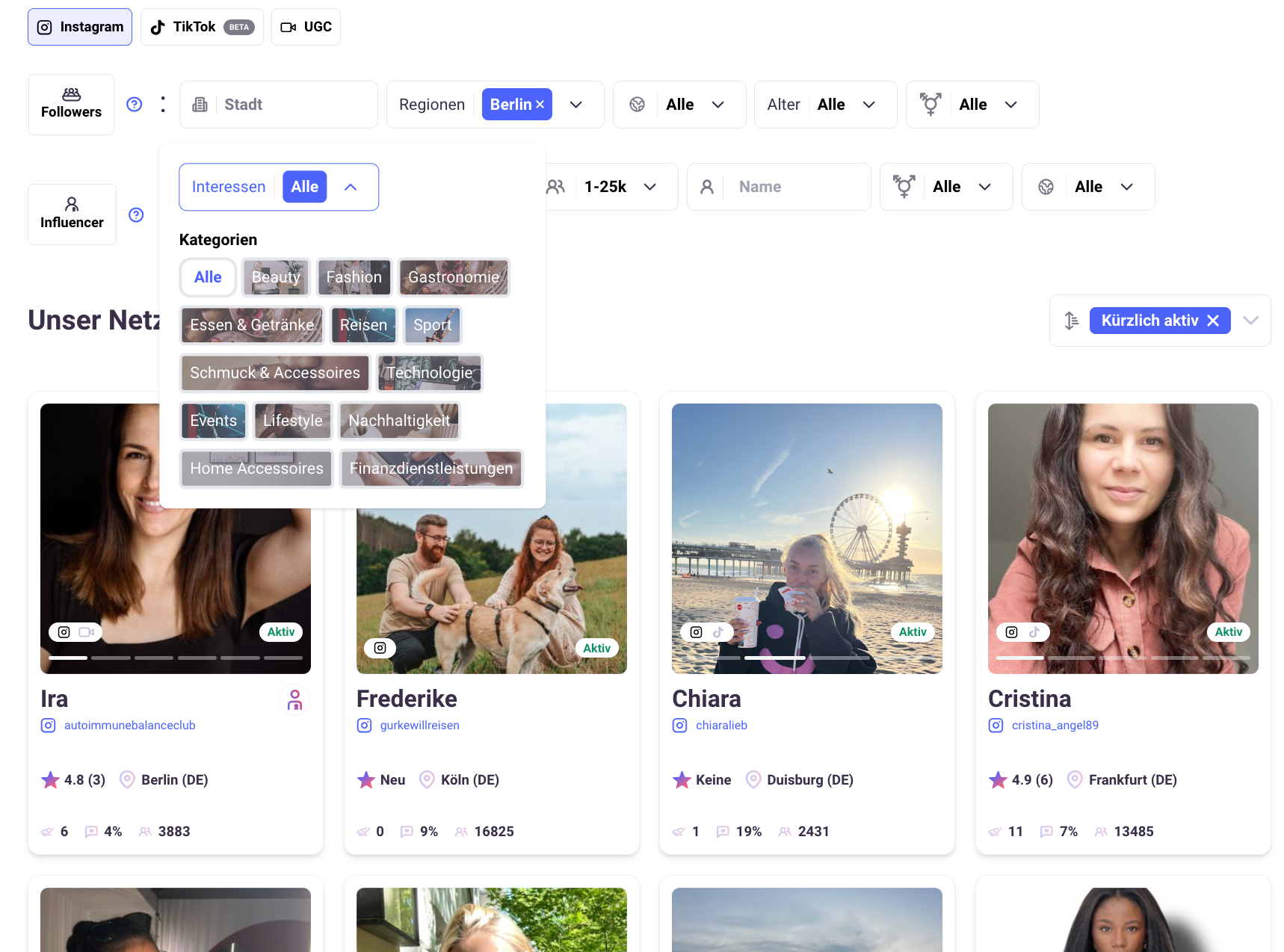The height and width of the screenshot is (952, 1284).
Task: Open the vertical dots filter menu
Action: coord(163,105)
